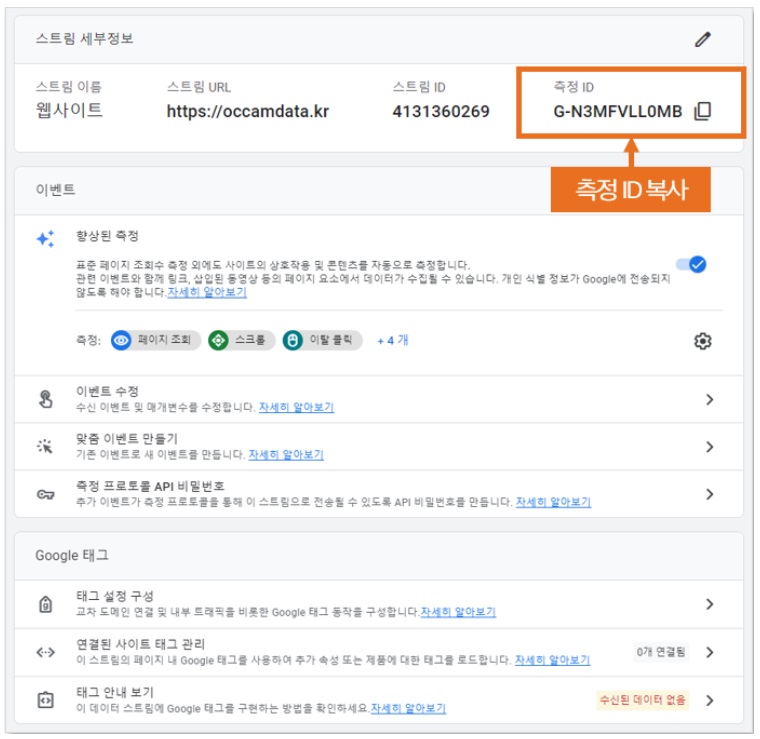Screen dimensions: 760x739
Task: Select the measurement ID G-N3MFVLL0MB text
Action: click(x=618, y=111)
